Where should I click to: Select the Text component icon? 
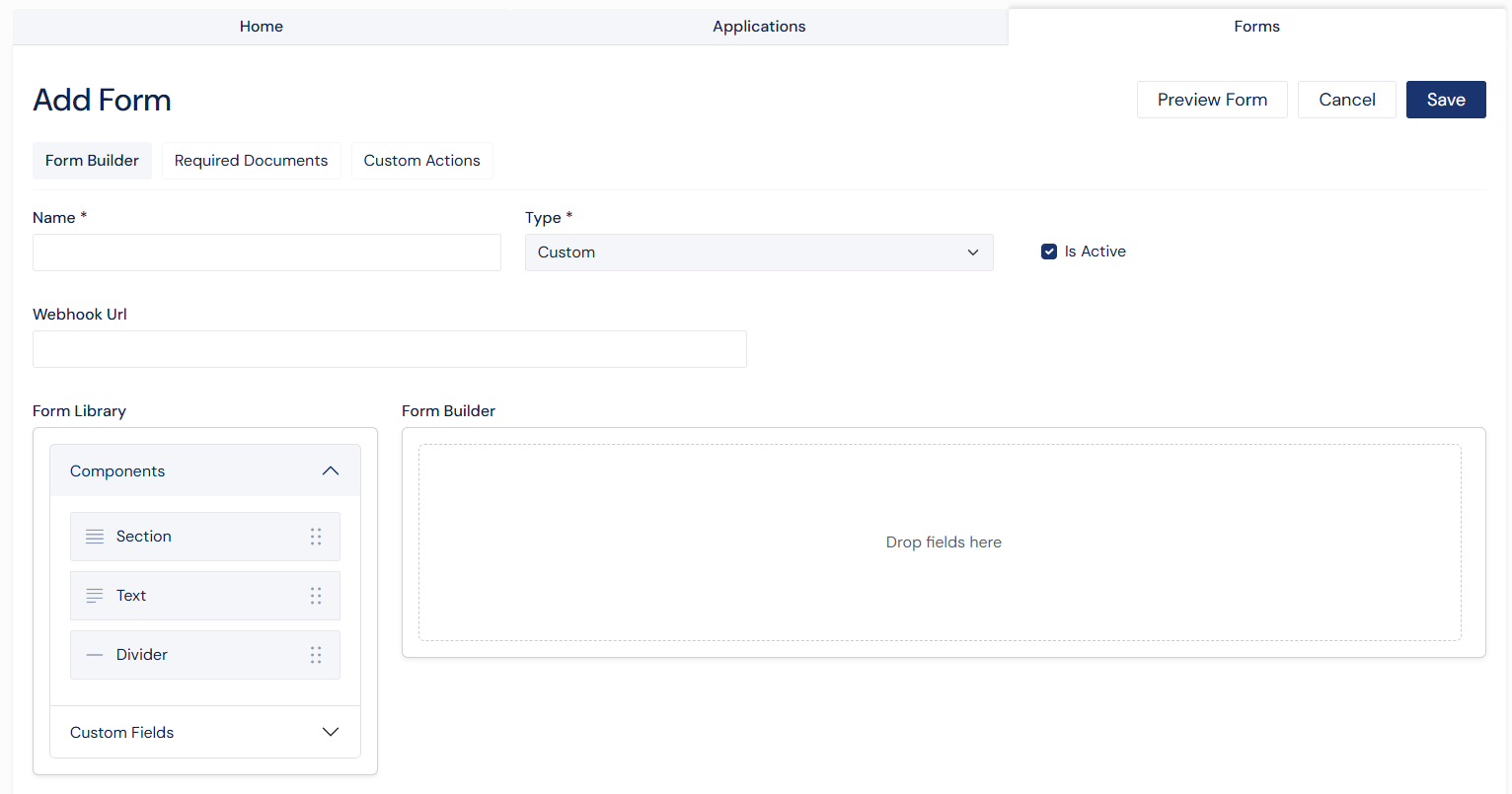pyautogui.click(x=94, y=596)
